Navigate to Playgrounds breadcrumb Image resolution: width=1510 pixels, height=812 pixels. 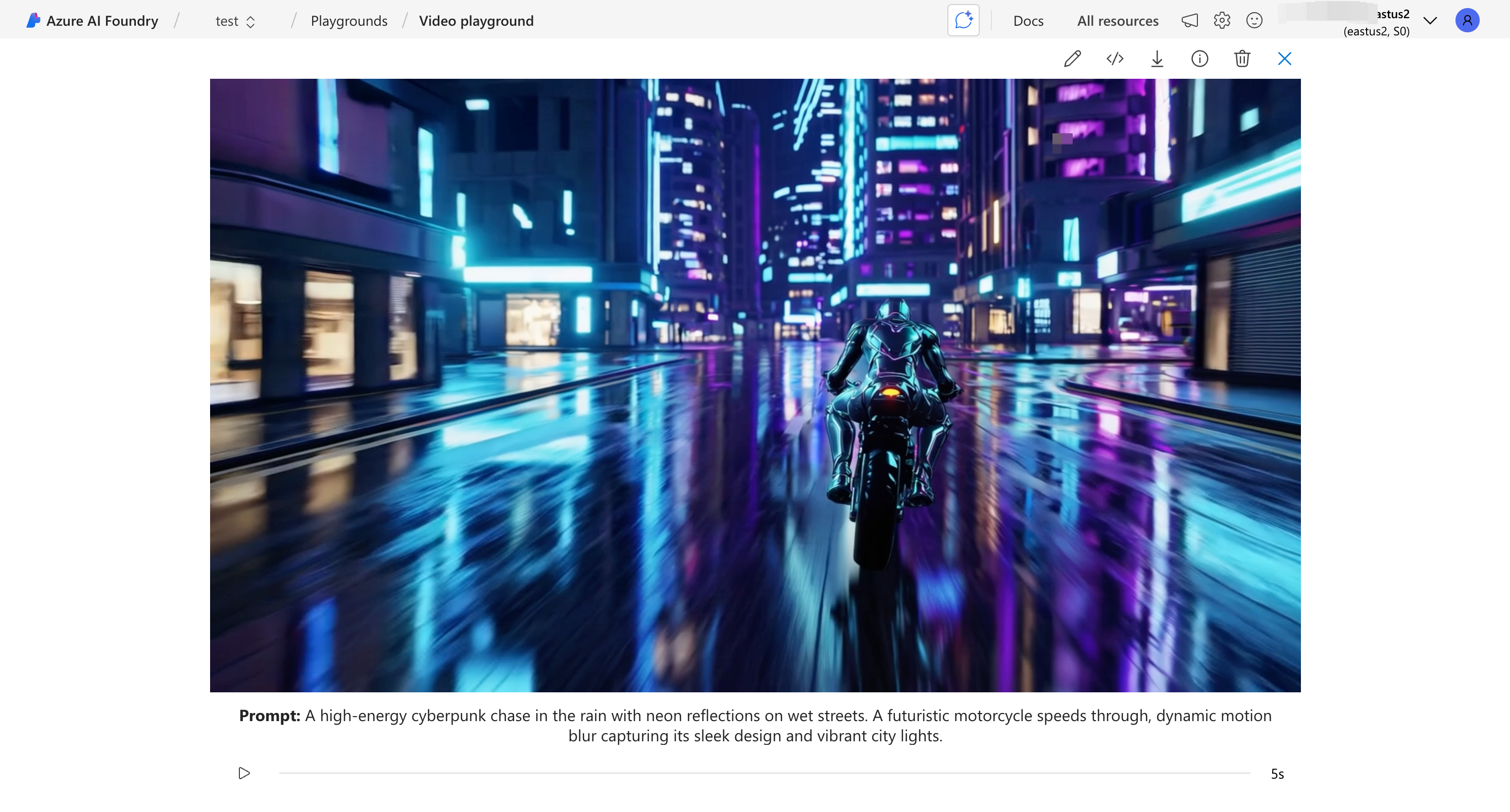349,21
